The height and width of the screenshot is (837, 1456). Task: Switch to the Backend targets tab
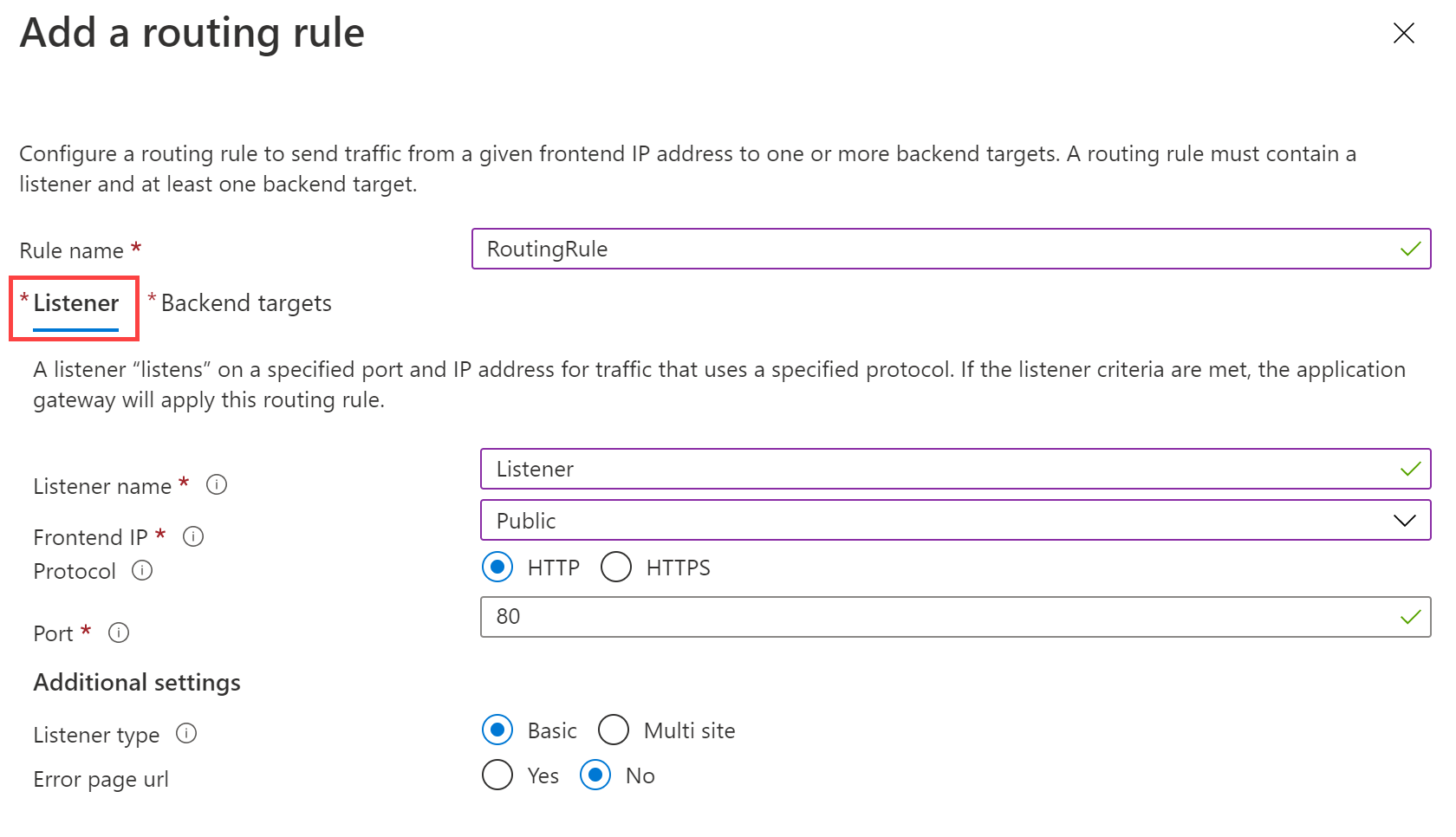tap(245, 302)
